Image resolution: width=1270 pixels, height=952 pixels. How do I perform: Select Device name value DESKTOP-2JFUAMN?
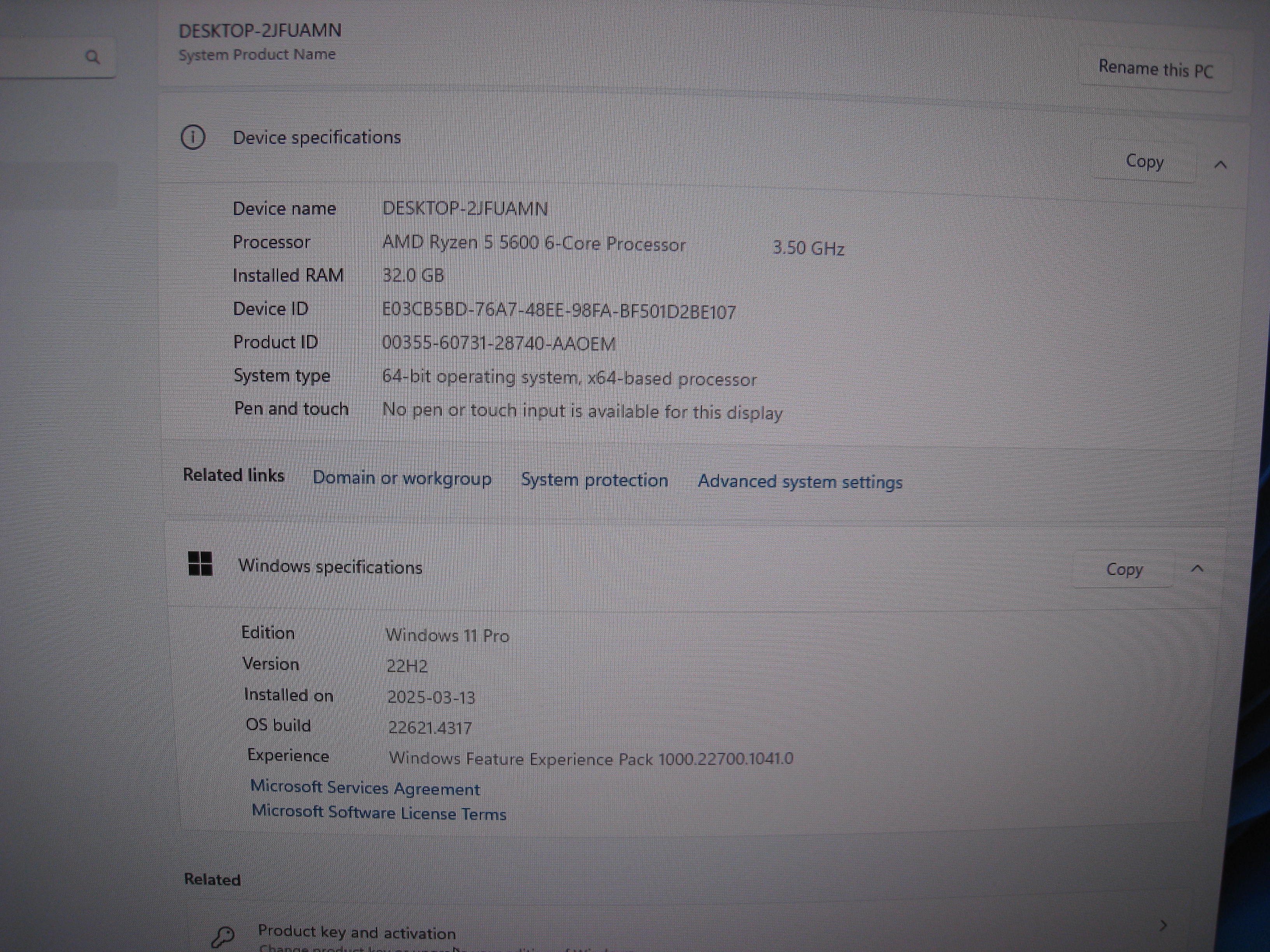pyautogui.click(x=465, y=208)
